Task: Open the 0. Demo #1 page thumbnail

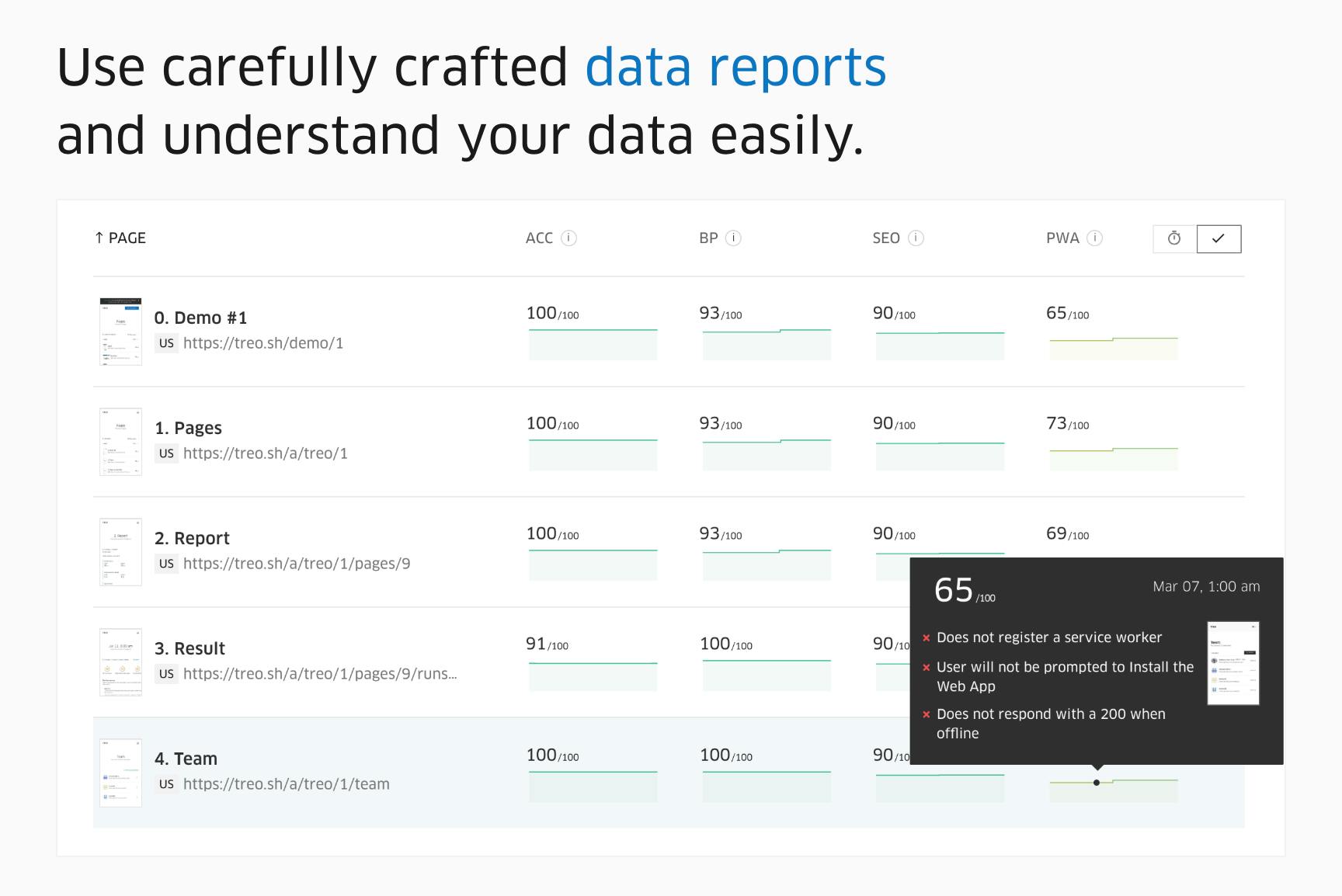Action: [120, 332]
